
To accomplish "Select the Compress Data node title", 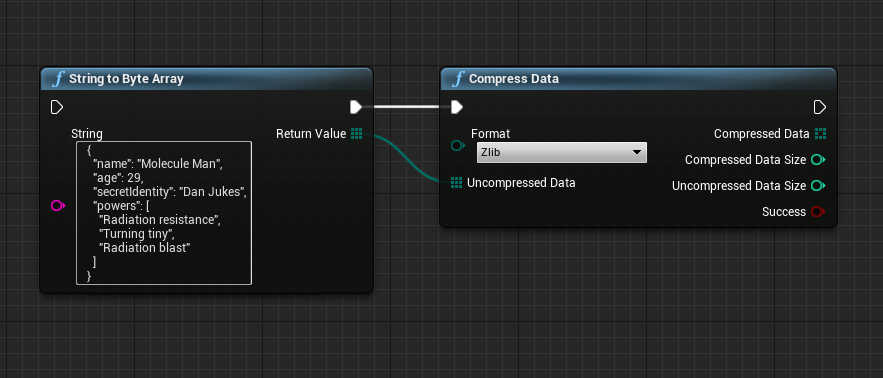I will click(514, 79).
